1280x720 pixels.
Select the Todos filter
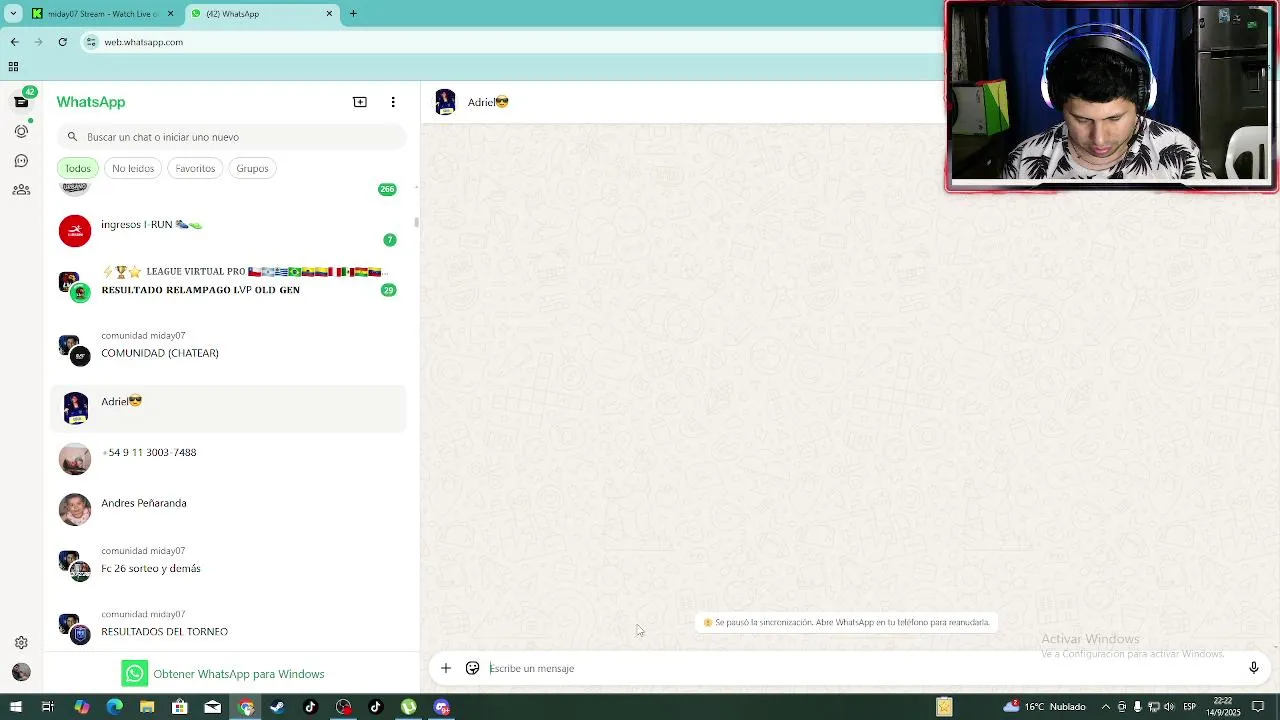(x=78, y=168)
